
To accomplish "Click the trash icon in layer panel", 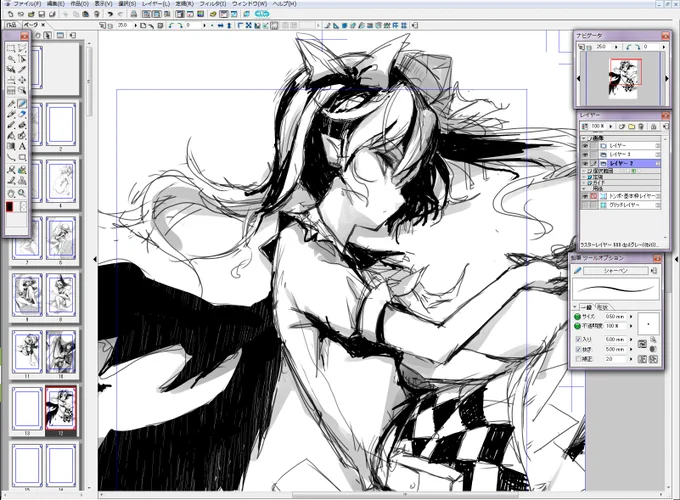I will pyautogui.click(x=641, y=126).
